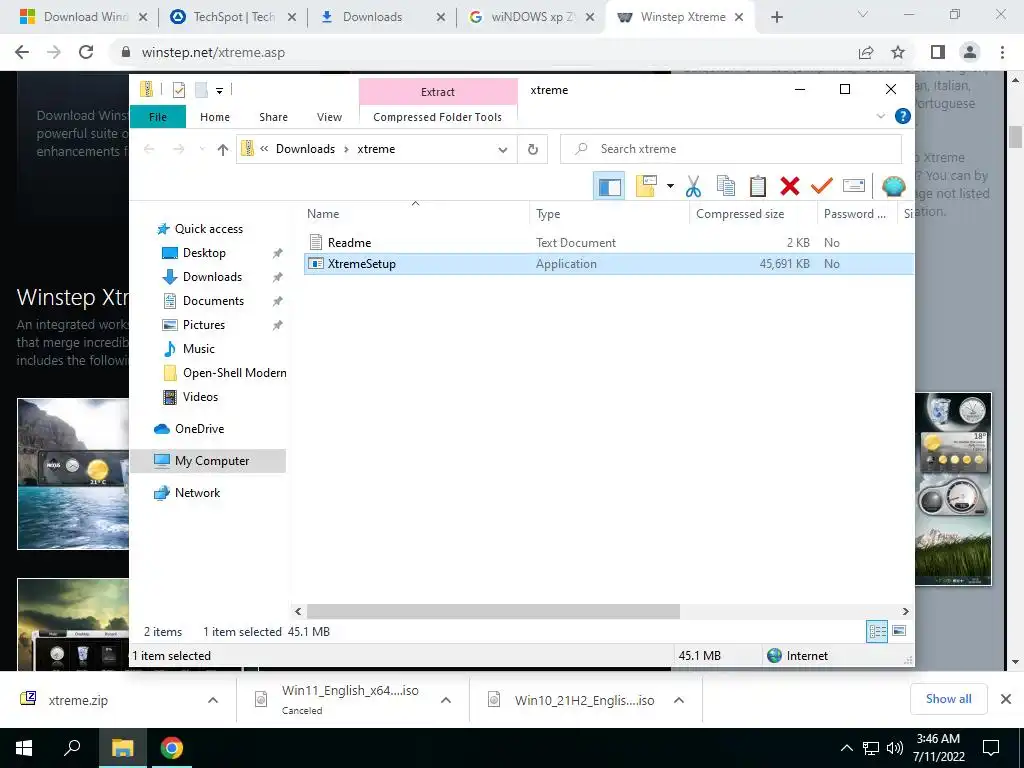Click Show all downloads button
Screen dimensions: 1024x768
coord(948,699)
